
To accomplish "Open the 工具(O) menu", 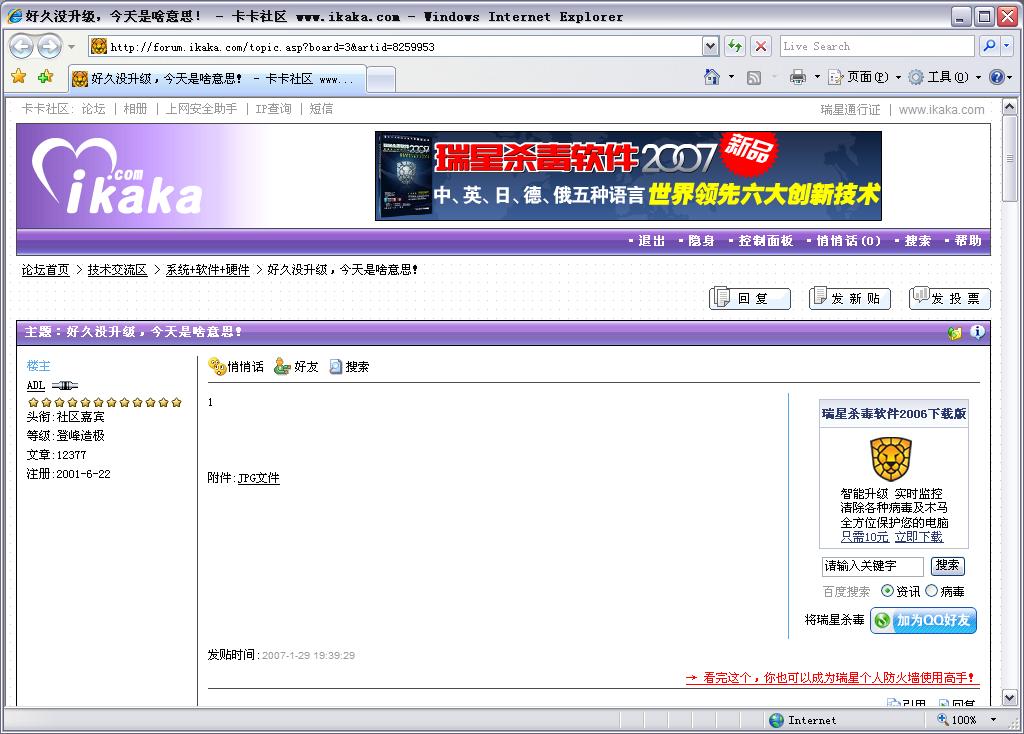I will 945,77.
